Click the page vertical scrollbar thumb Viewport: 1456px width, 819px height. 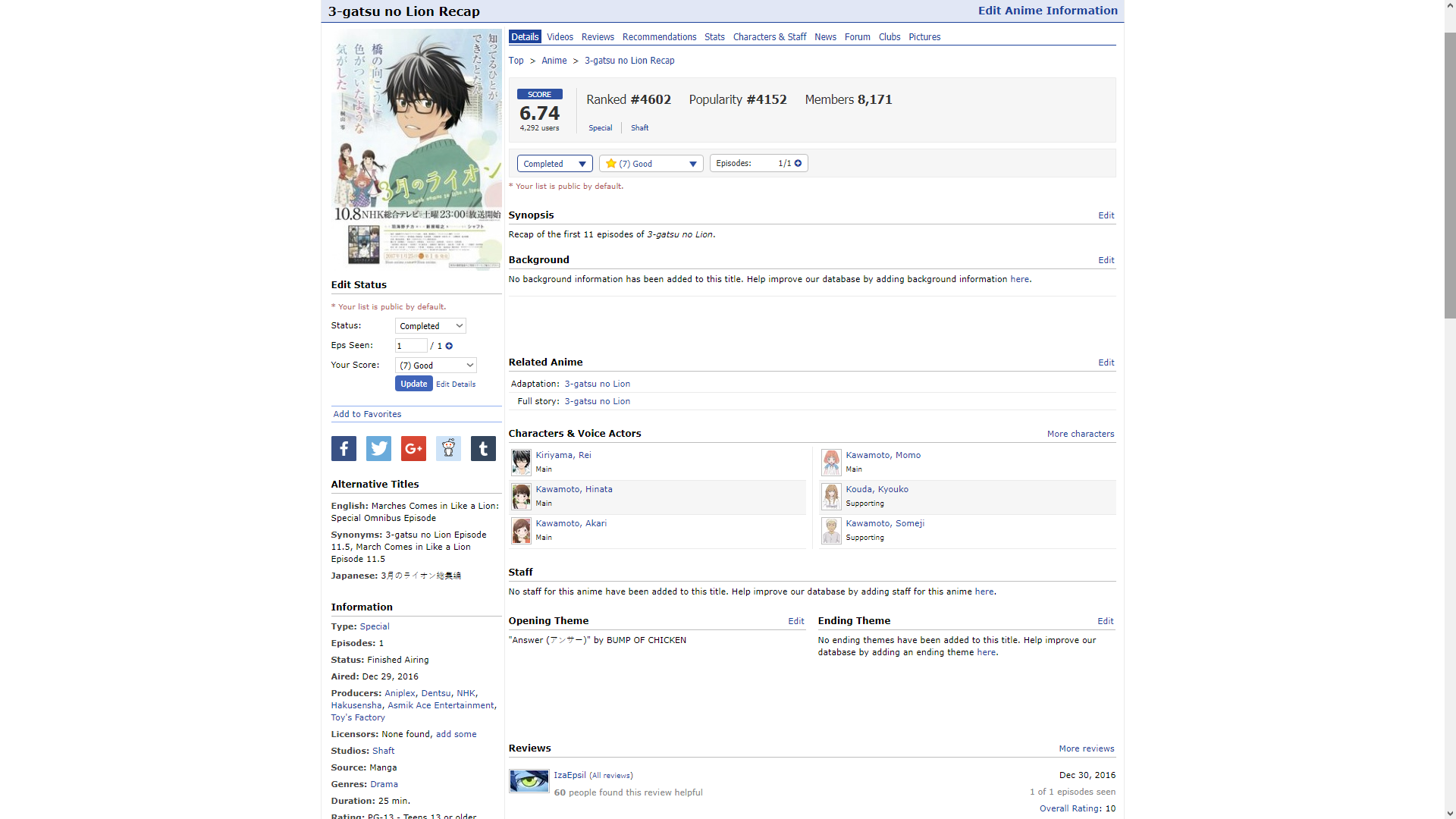(x=1449, y=175)
